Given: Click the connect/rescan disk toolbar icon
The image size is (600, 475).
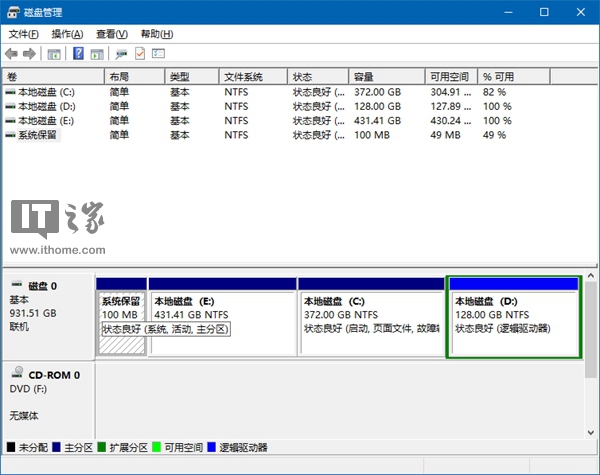Looking at the screenshot, I should pos(121,53).
